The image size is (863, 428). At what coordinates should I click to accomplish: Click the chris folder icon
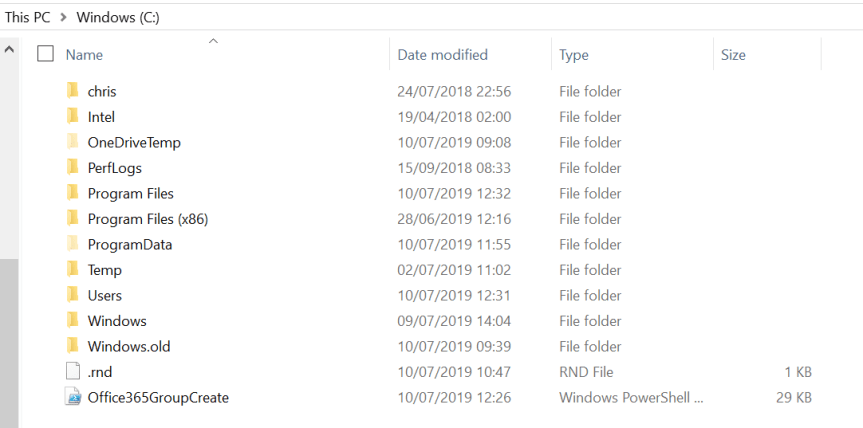pos(72,91)
